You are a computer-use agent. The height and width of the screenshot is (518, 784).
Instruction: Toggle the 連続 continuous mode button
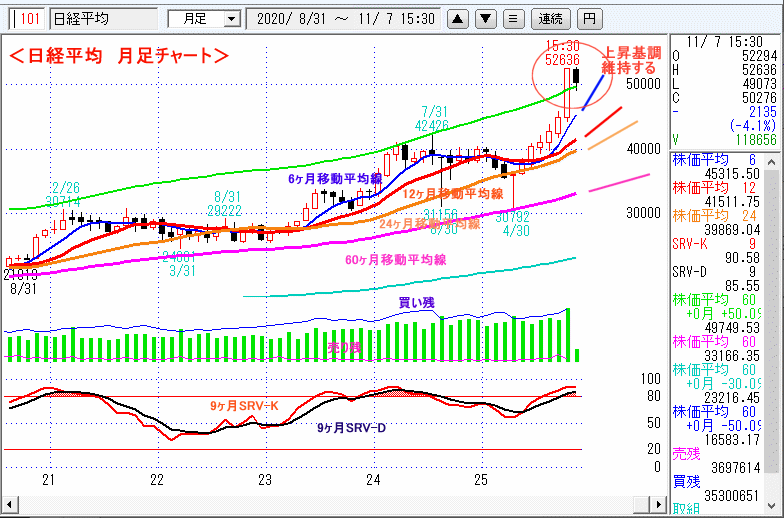point(551,18)
